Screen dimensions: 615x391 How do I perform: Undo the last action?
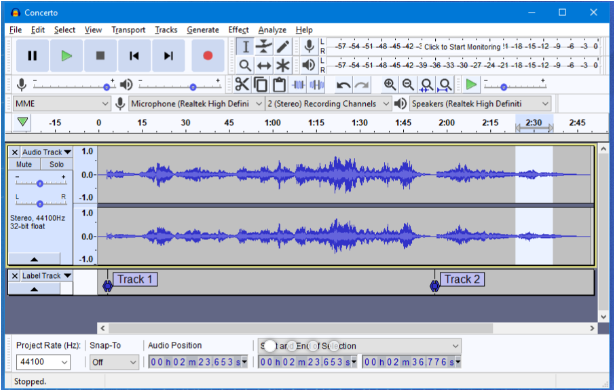tap(344, 84)
